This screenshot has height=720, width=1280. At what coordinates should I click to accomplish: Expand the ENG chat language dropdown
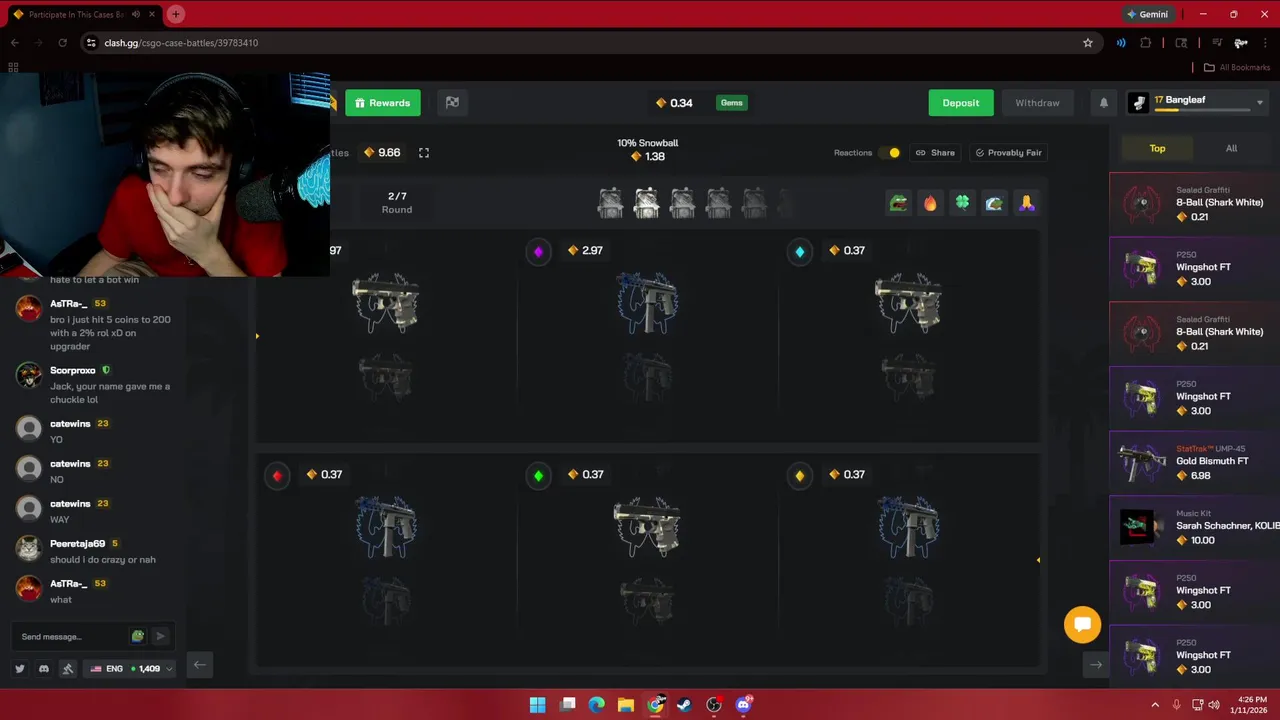pyautogui.click(x=131, y=669)
